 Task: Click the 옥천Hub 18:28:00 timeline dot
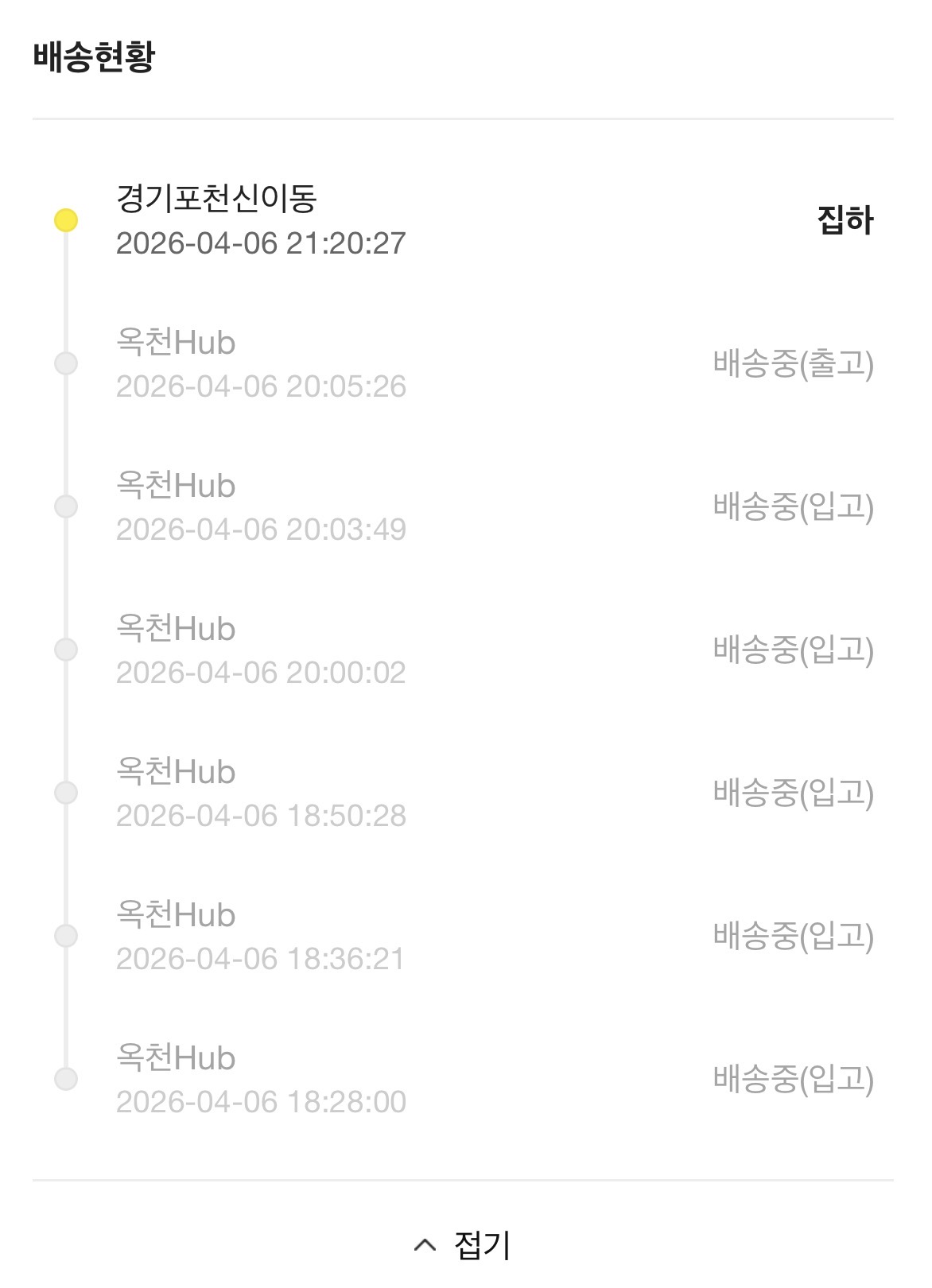(x=66, y=1079)
